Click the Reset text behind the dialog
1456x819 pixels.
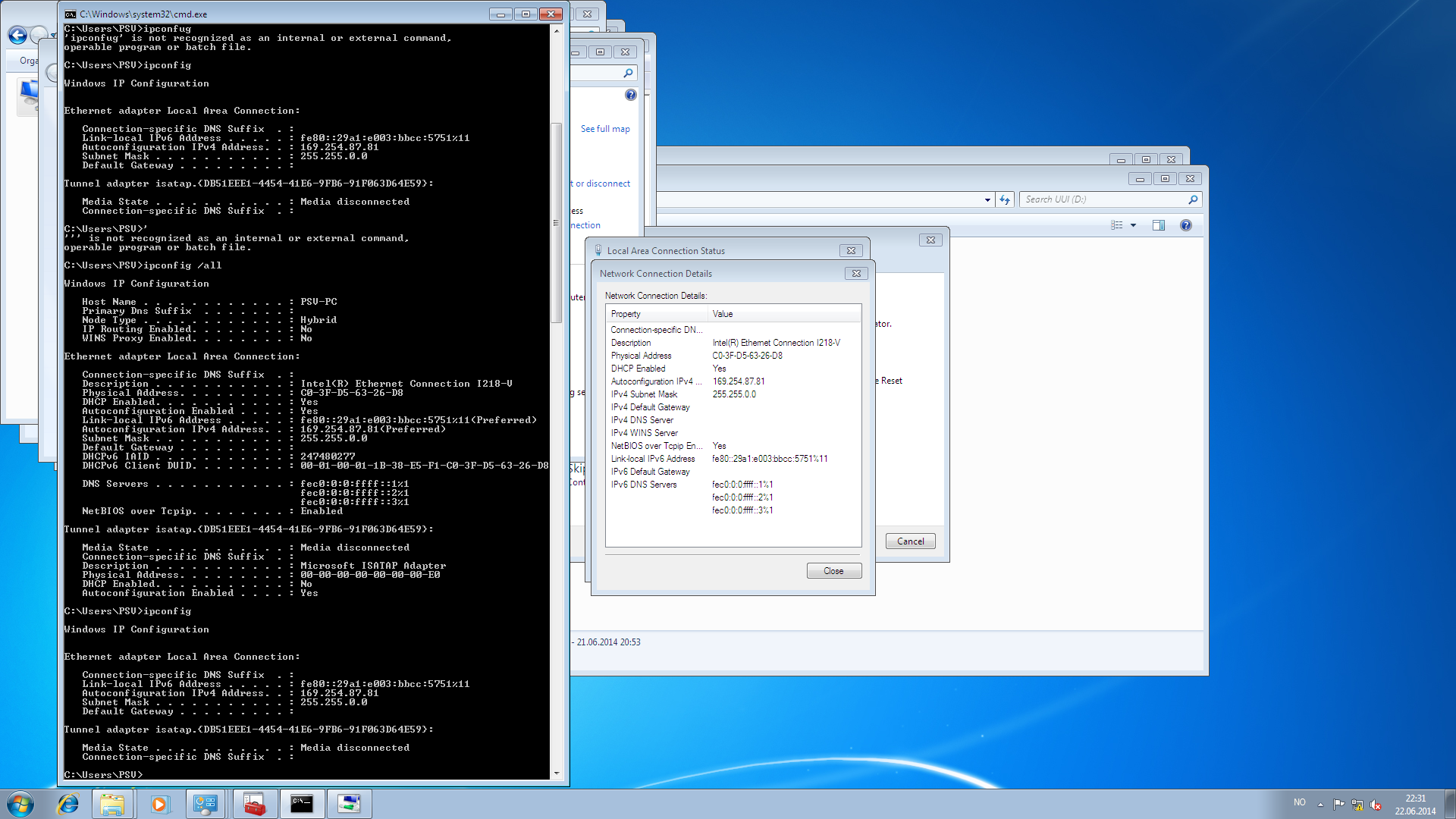click(891, 381)
